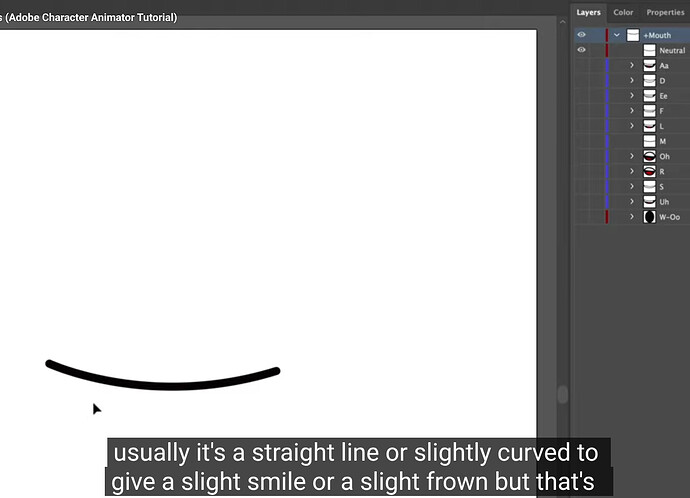
Task: Select the Layers tab
Action: (x=588, y=13)
